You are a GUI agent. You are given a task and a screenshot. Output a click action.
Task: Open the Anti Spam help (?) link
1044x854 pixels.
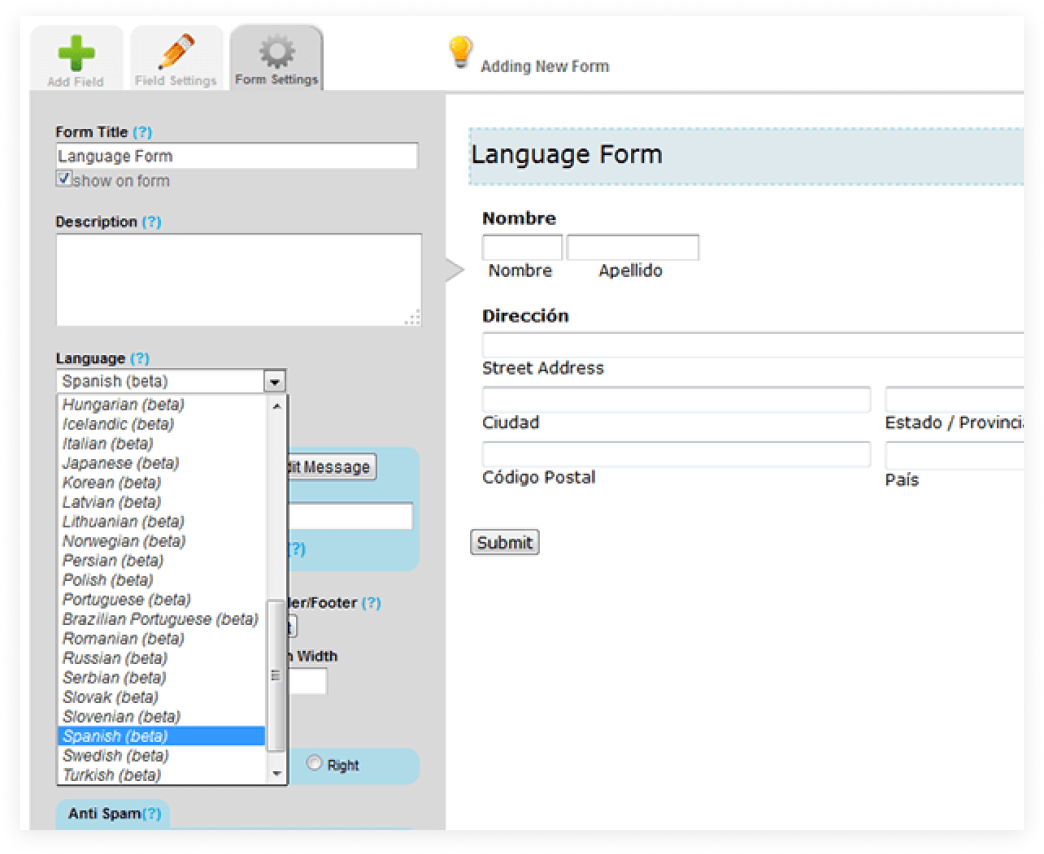coord(152,813)
